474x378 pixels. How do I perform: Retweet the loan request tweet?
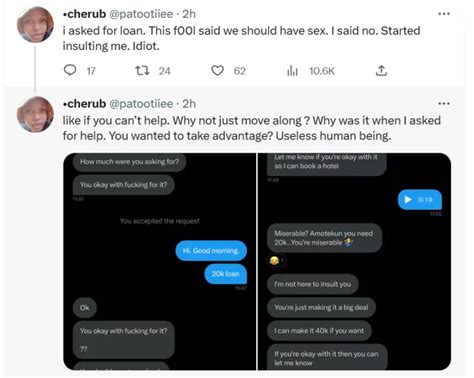click(x=142, y=71)
